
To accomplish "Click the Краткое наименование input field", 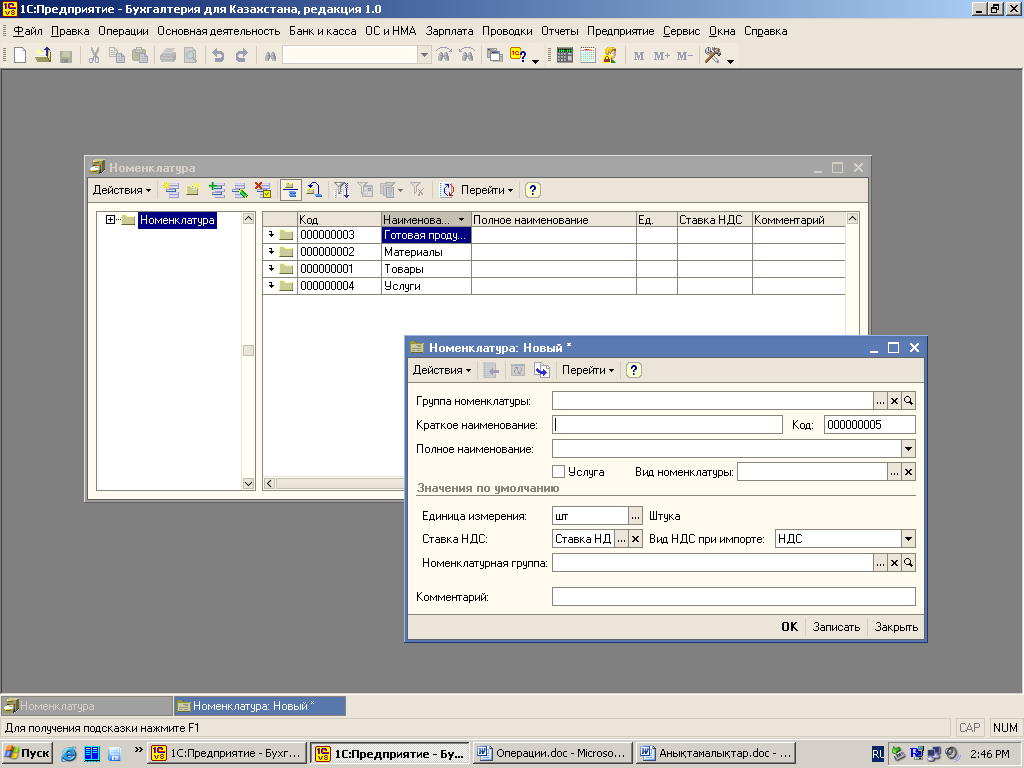I will pos(667,424).
